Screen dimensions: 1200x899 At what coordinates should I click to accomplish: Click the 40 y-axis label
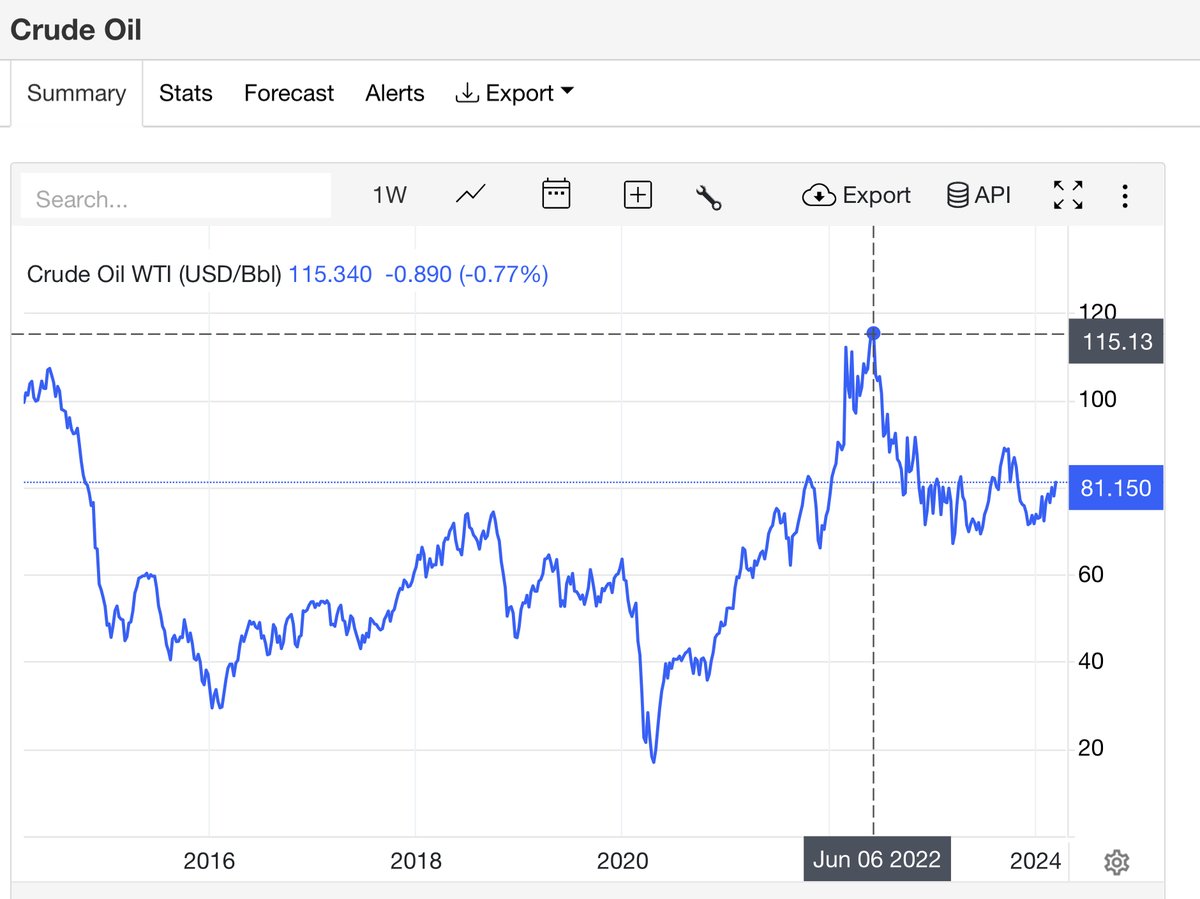(1091, 661)
